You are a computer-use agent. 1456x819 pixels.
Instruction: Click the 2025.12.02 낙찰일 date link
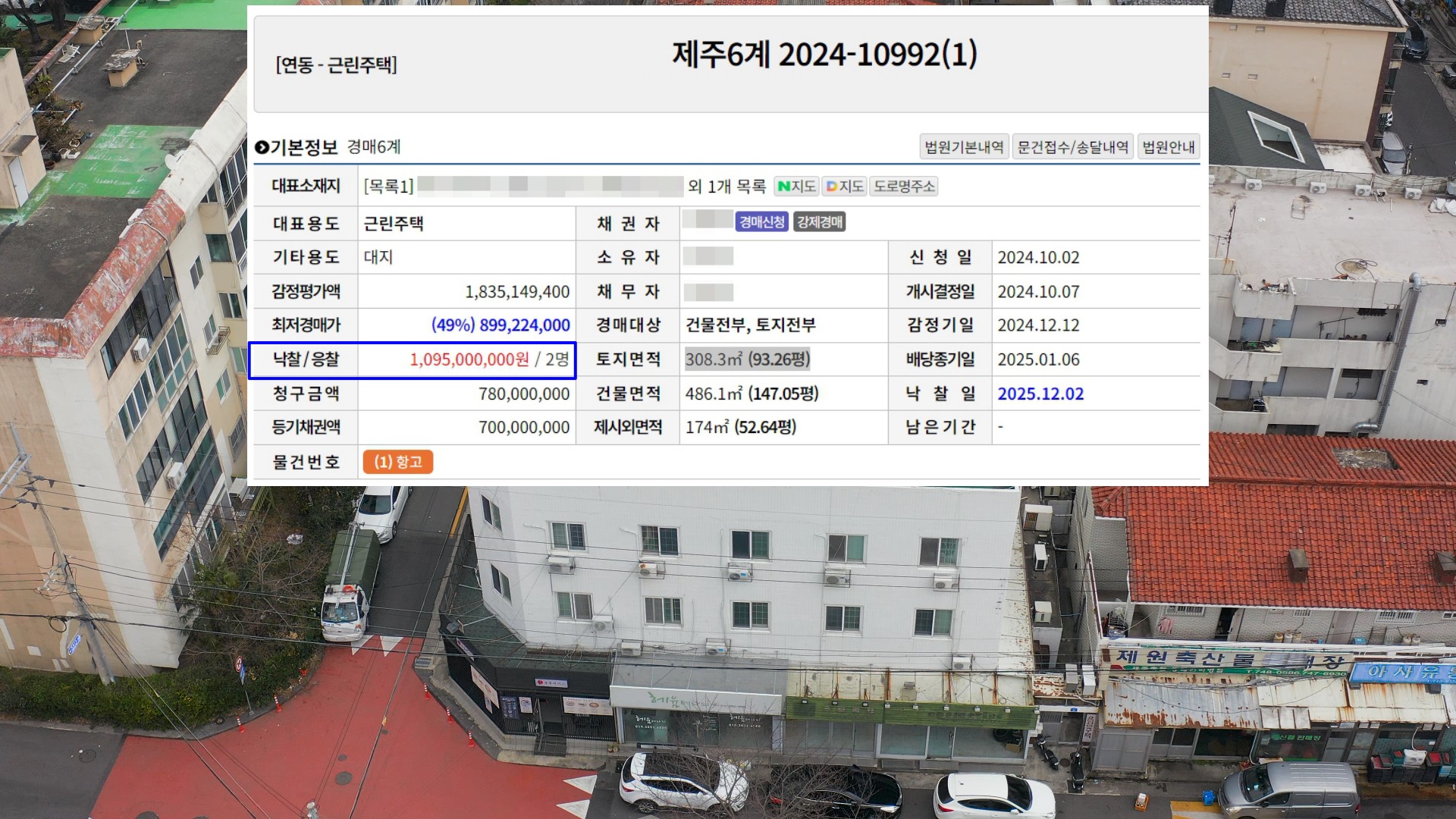[x=1040, y=394]
